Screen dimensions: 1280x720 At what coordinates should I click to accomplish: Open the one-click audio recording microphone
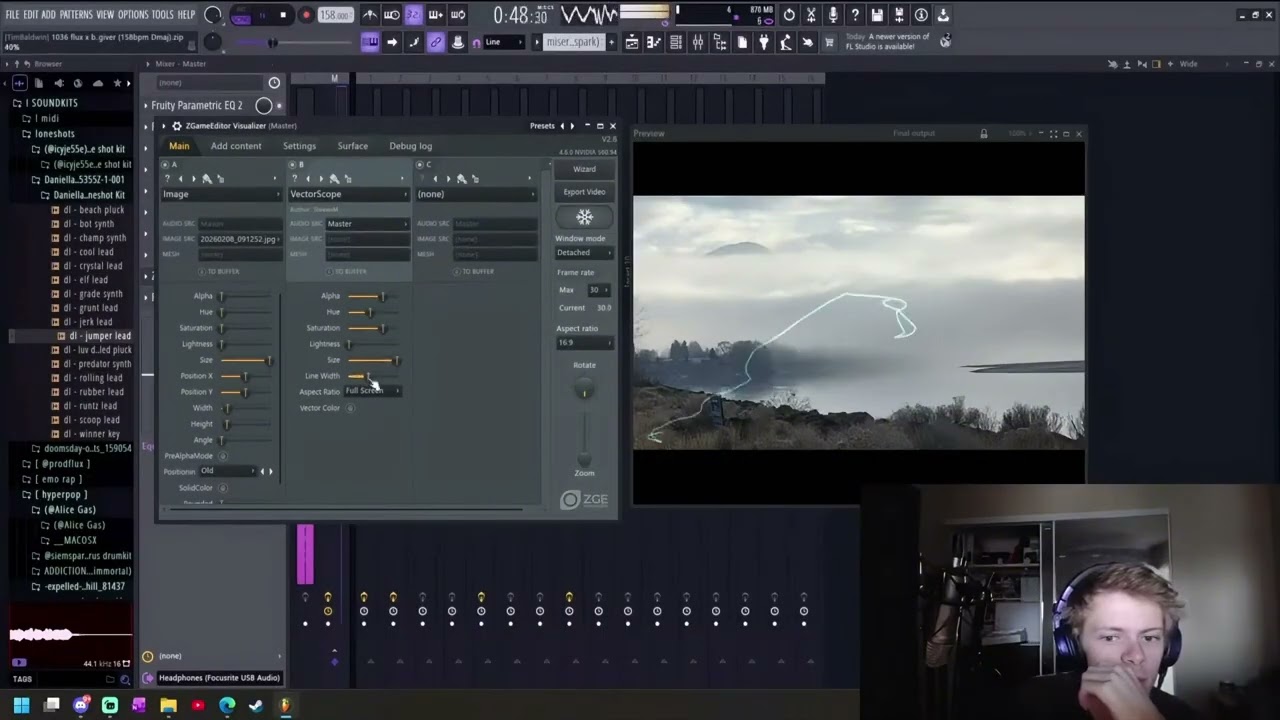[x=833, y=15]
